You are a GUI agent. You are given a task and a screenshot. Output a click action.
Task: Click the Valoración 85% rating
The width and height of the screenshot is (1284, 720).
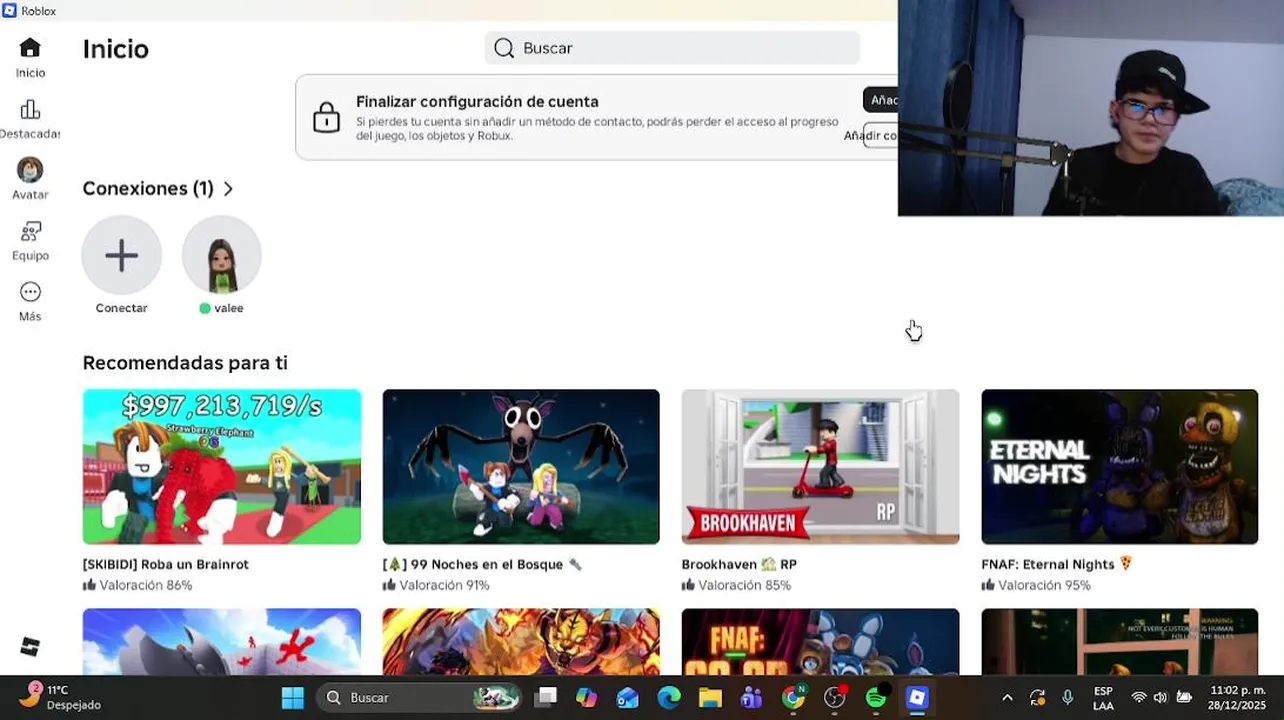[736, 585]
